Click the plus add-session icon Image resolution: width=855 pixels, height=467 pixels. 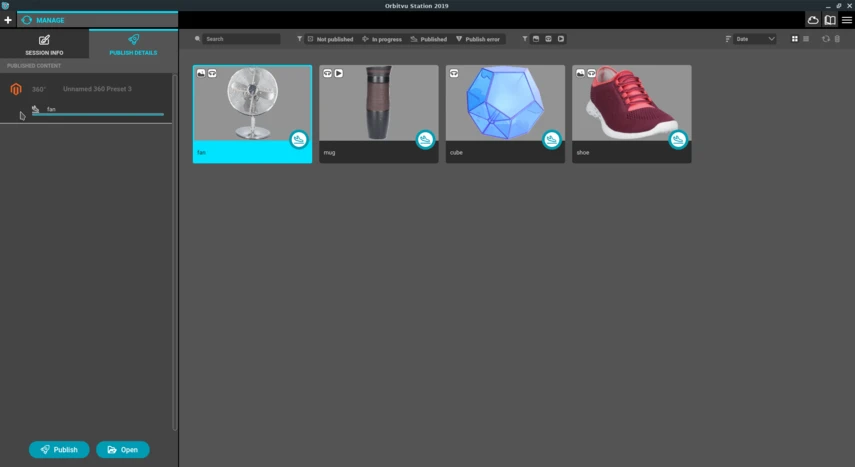point(8,20)
